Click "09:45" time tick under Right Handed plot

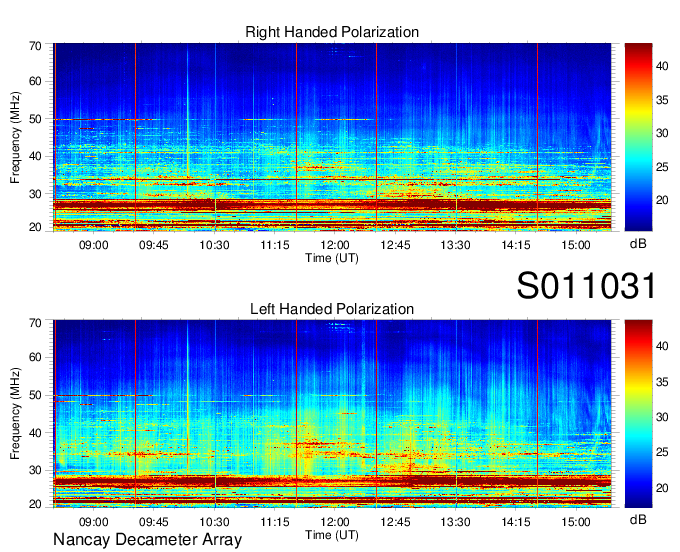coord(154,245)
